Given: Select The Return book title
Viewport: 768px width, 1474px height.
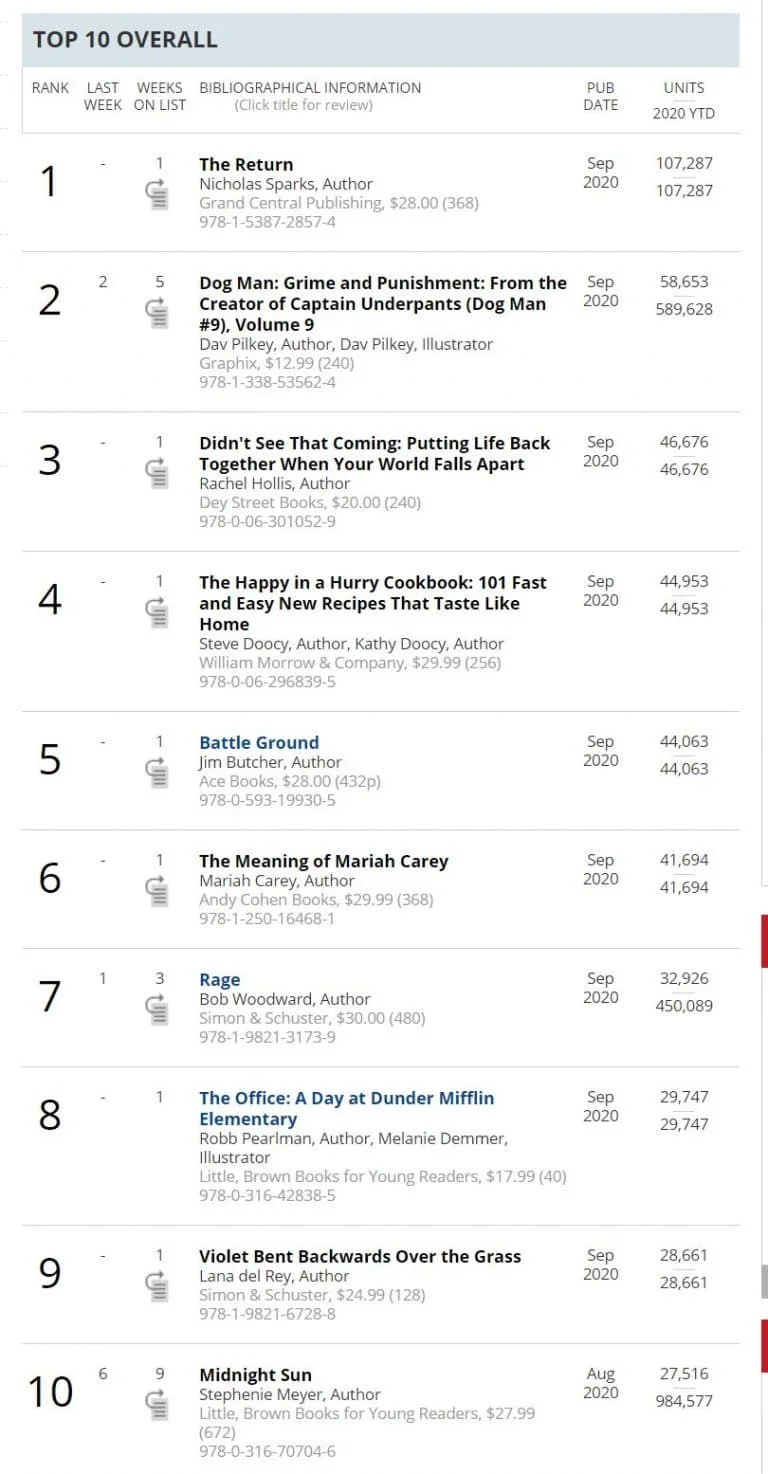Looking at the screenshot, I should click(x=246, y=165).
